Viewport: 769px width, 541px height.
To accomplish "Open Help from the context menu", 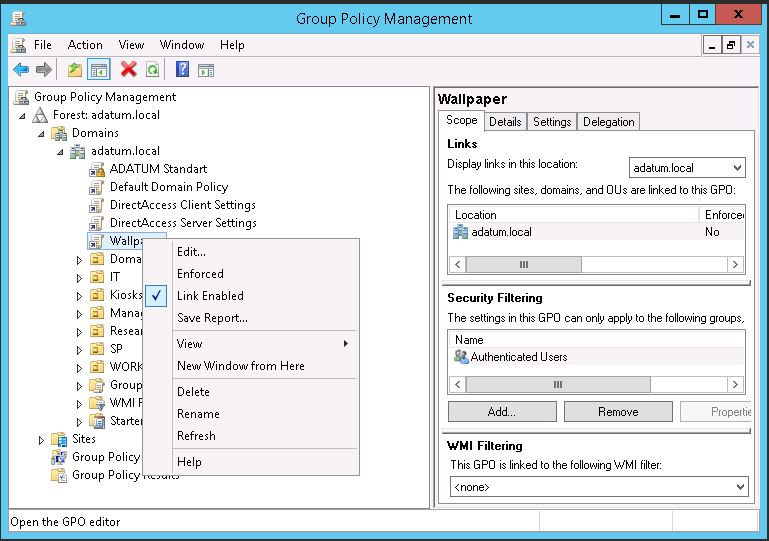I will click(x=189, y=462).
